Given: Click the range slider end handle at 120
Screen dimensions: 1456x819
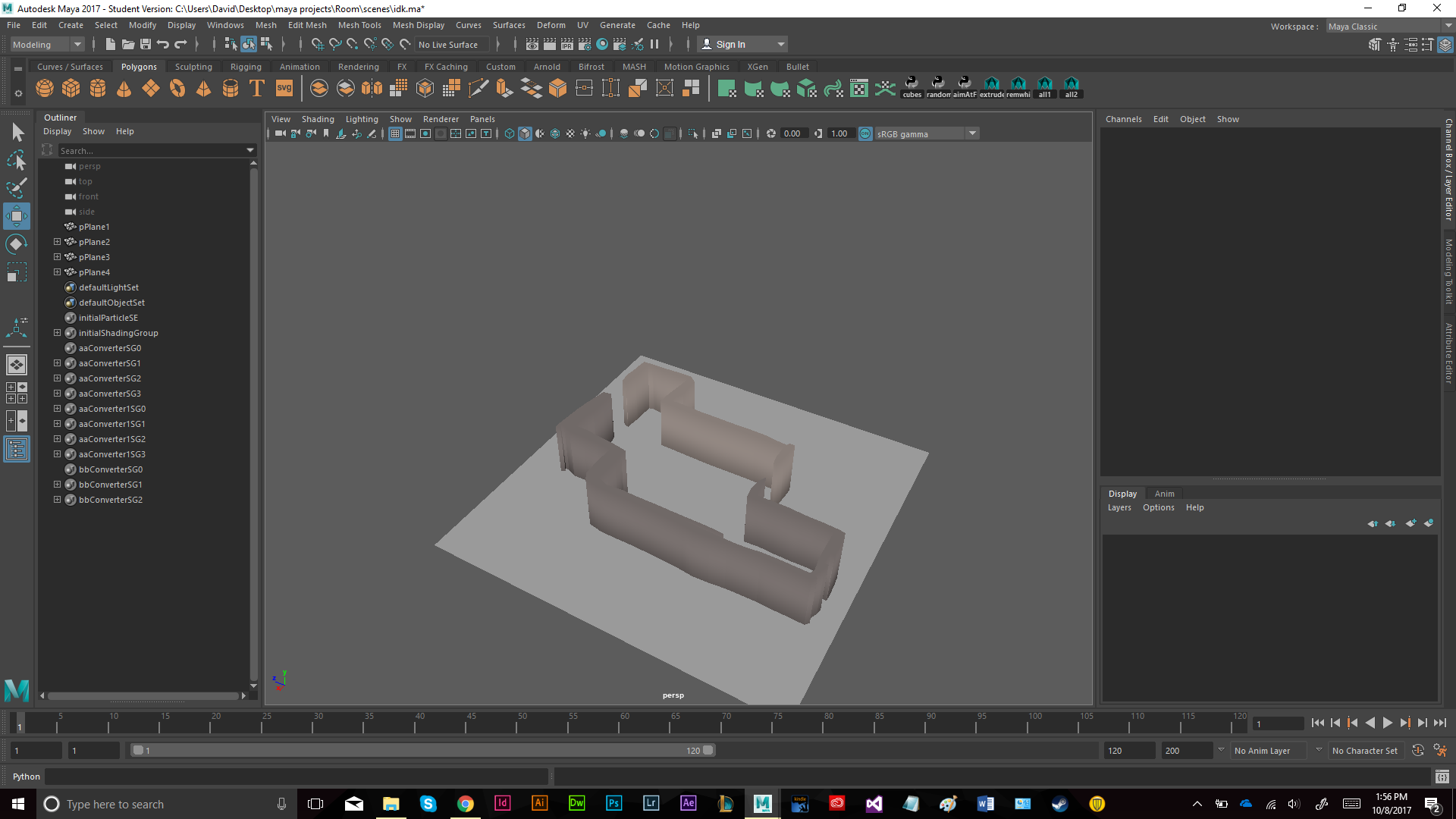Looking at the screenshot, I should click(x=708, y=751).
